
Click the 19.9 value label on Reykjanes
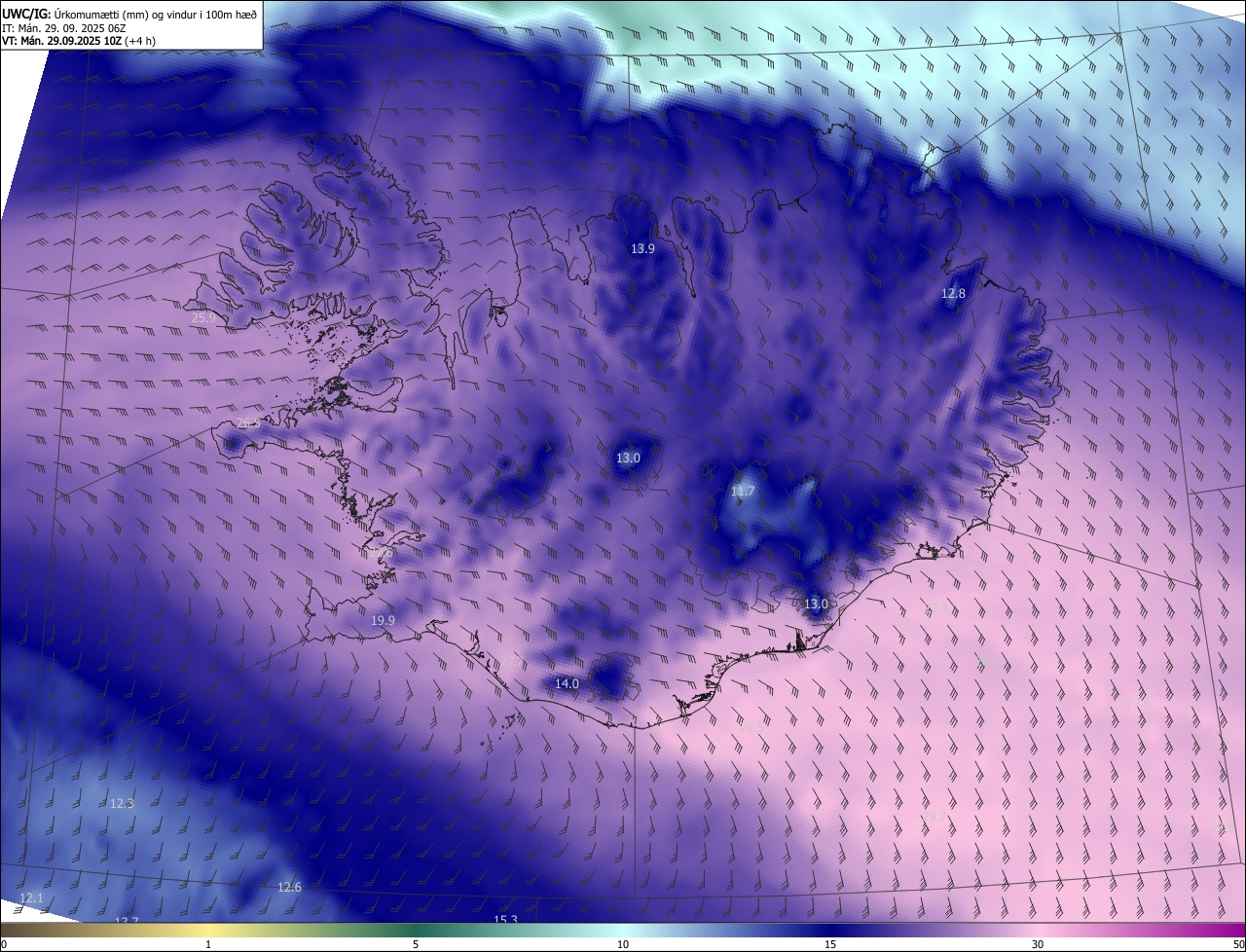[x=384, y=620]
